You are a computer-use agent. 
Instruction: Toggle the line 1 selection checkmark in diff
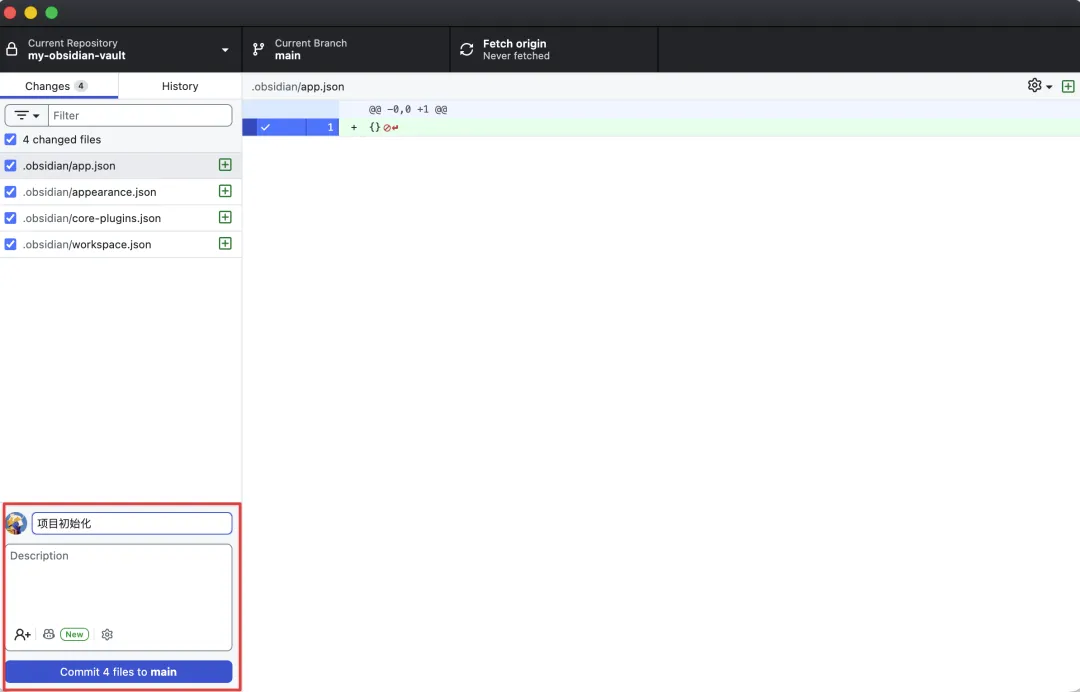(x=265, y=127)
